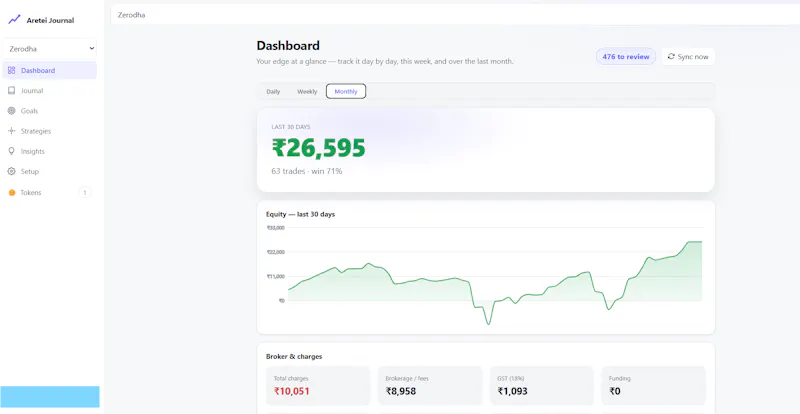Viewport: 800px width, 414px height.
Task: Switch to the Weekly tab
Action: tap(307, 91)
